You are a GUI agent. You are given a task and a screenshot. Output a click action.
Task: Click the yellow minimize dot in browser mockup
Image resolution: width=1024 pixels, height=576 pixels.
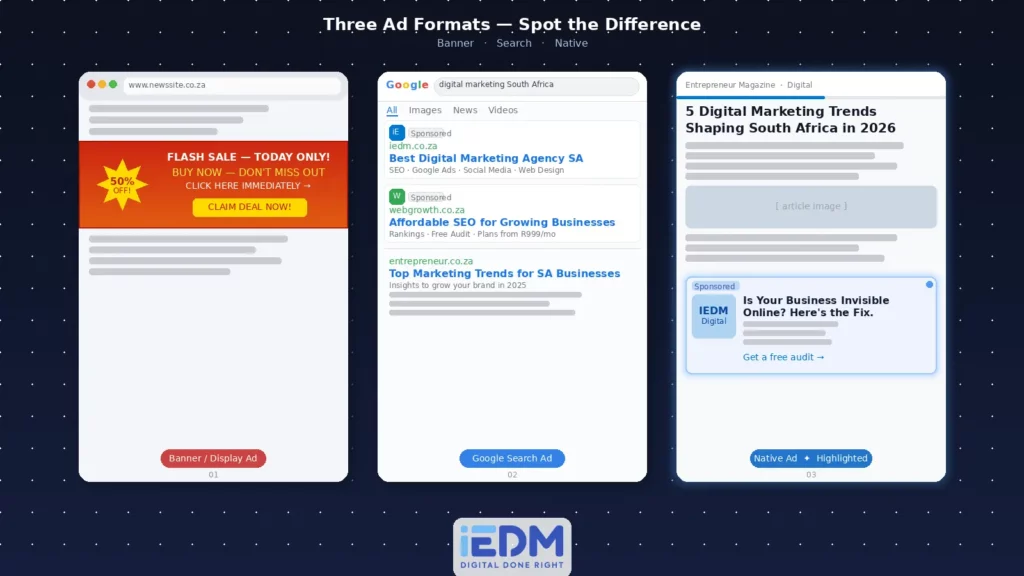102,84
